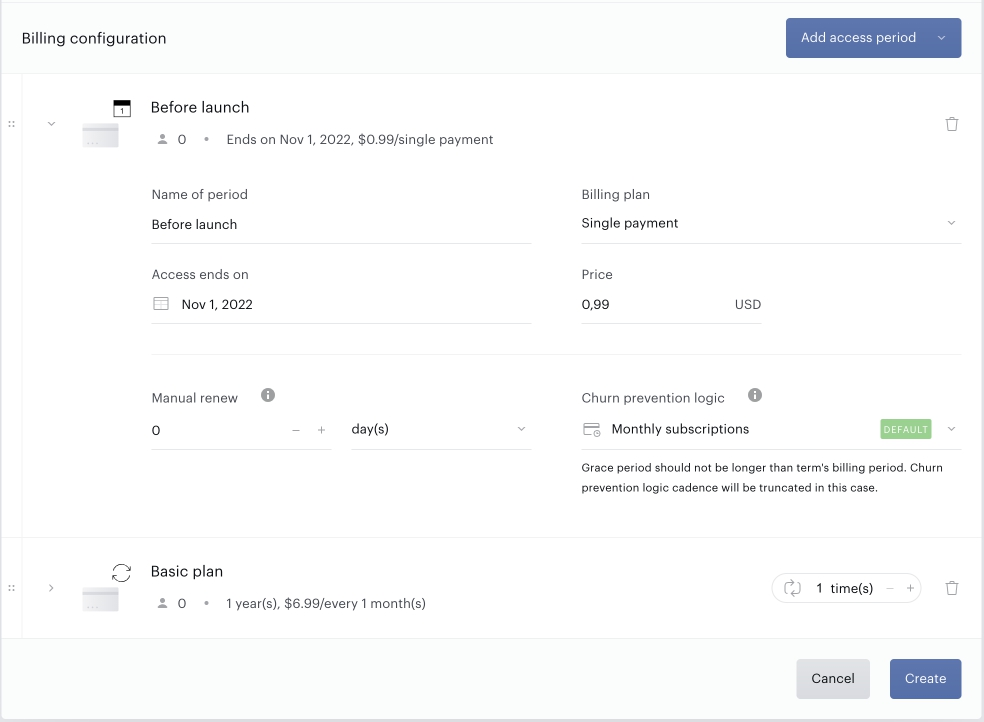
Task: Open the day(s) unit dropdown
Action: pyautogui.click(x=441, y=430)
